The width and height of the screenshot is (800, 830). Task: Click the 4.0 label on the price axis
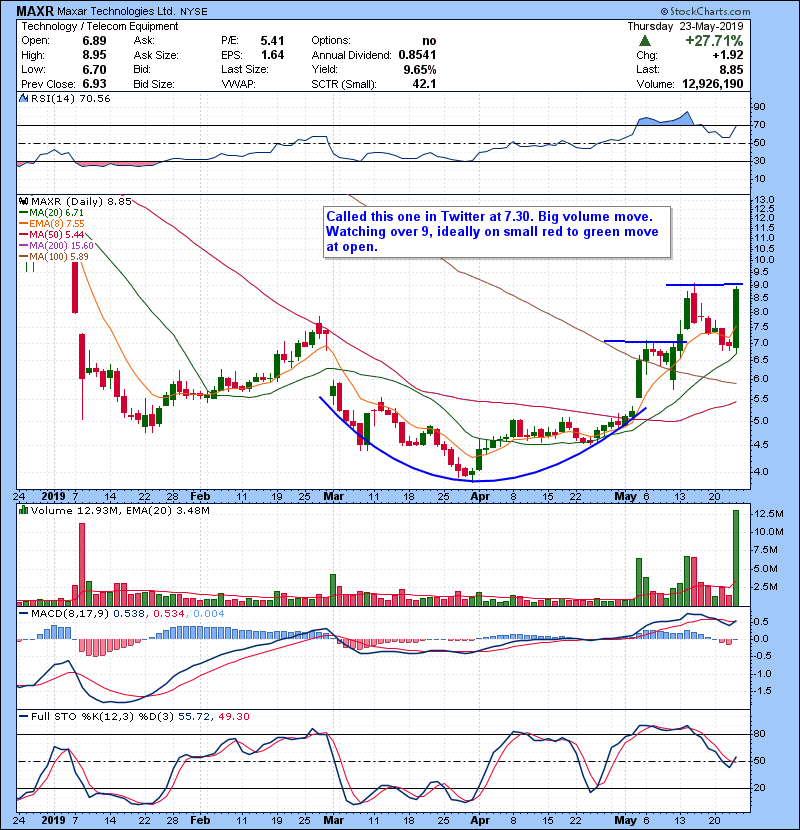[761, 472]
